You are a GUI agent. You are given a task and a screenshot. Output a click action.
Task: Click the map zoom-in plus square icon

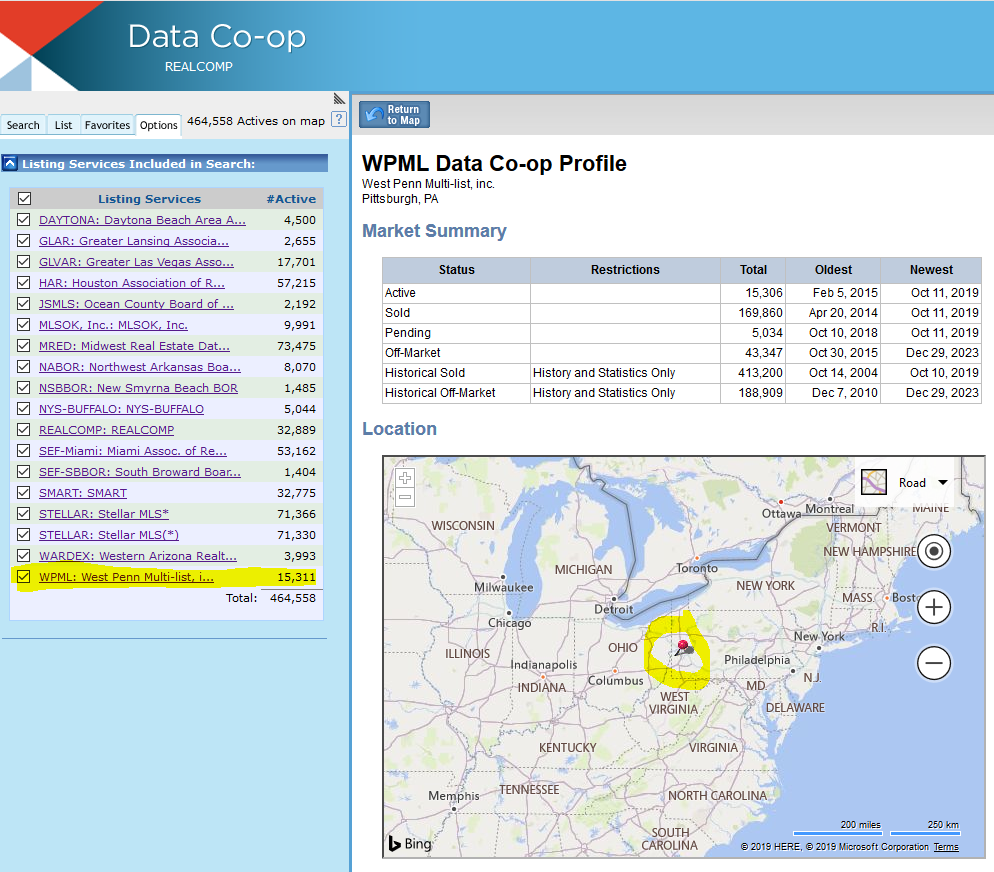(406, 478)
